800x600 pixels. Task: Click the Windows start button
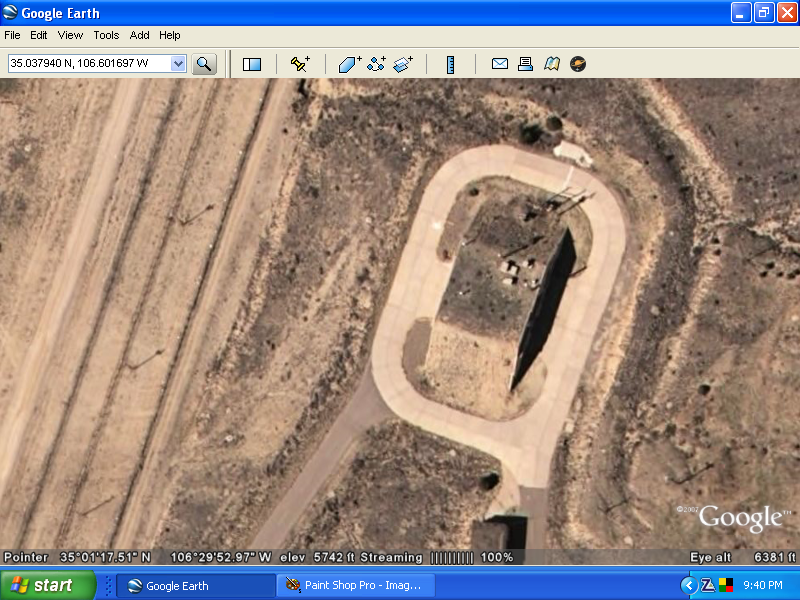[x=47, y=585]
